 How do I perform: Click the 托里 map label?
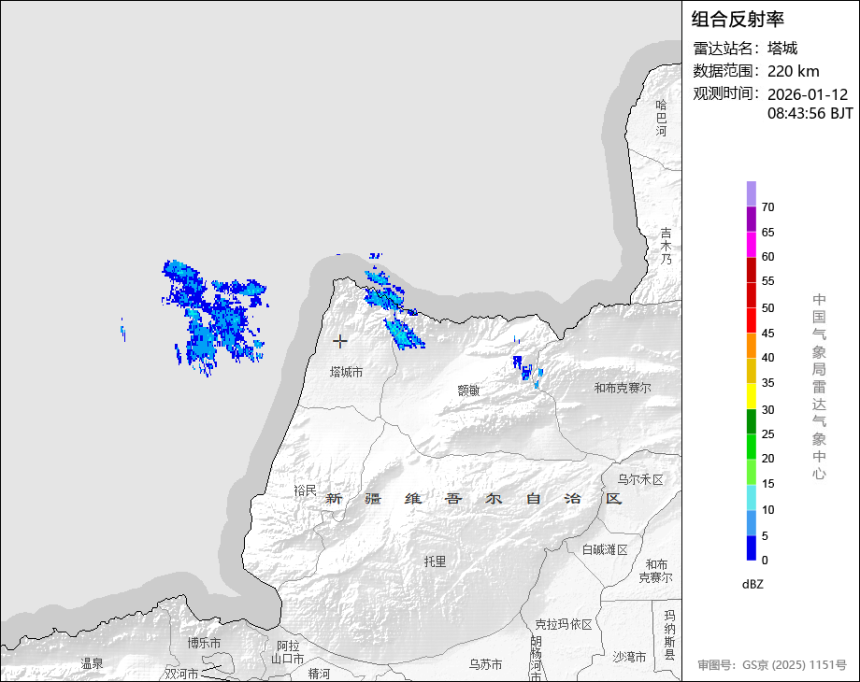[x=435, y=561]
